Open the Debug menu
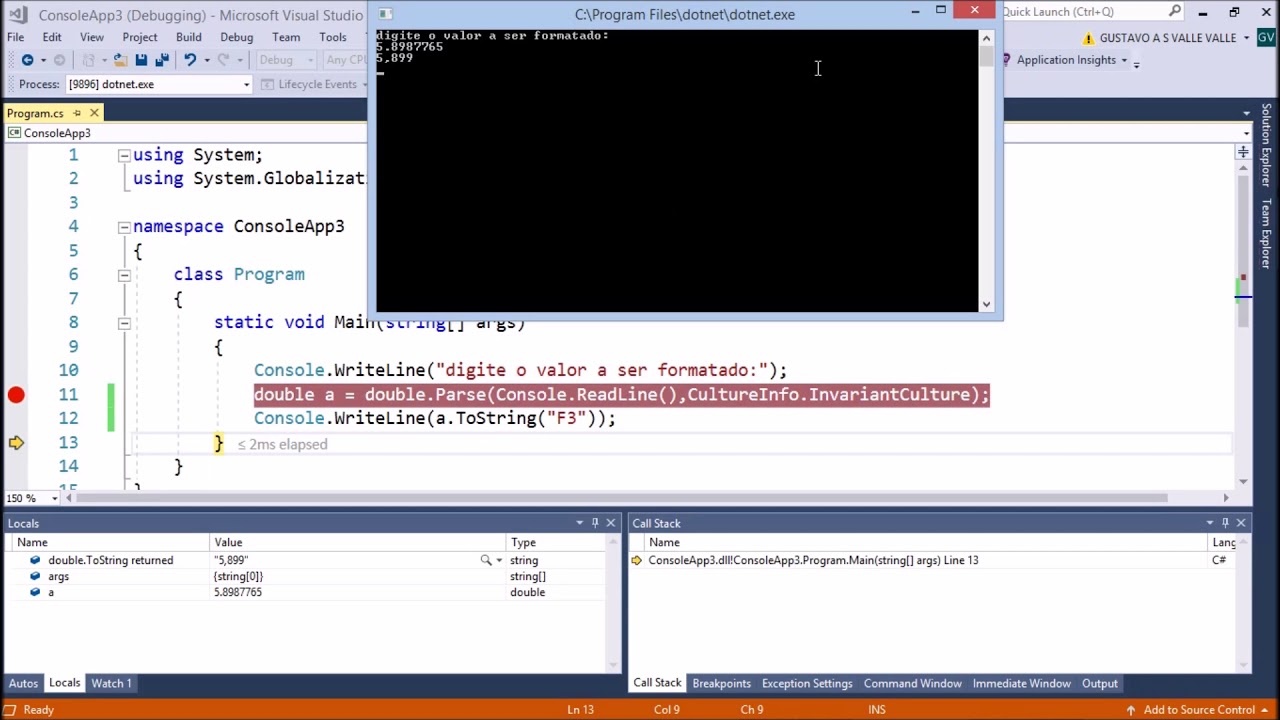 click(x=236, y=37)
